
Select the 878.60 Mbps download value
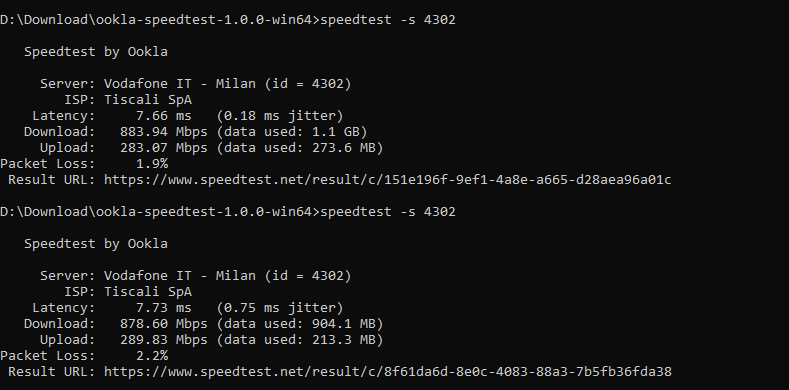164,324
